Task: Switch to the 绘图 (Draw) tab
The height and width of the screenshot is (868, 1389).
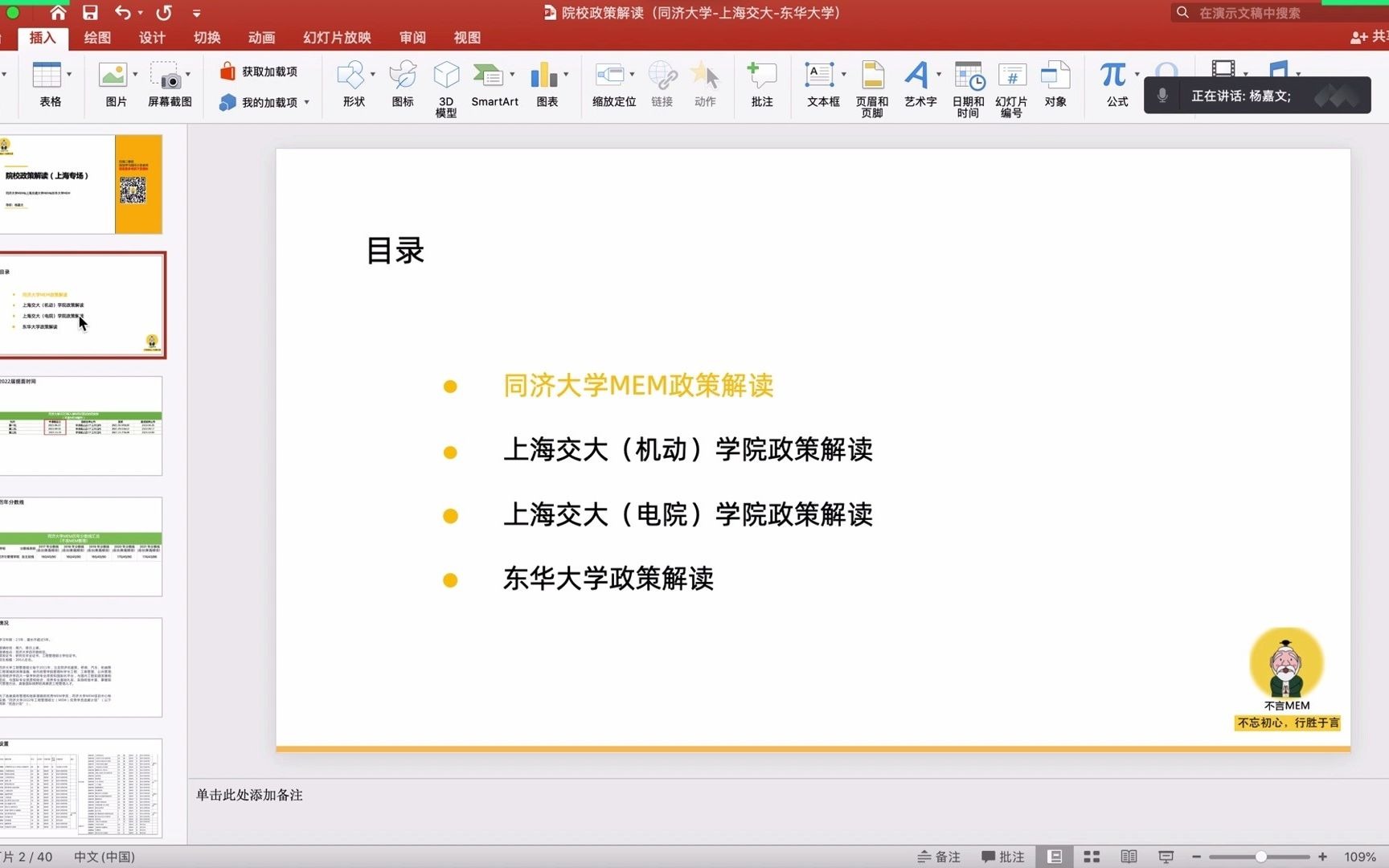Action: point(97,38)
